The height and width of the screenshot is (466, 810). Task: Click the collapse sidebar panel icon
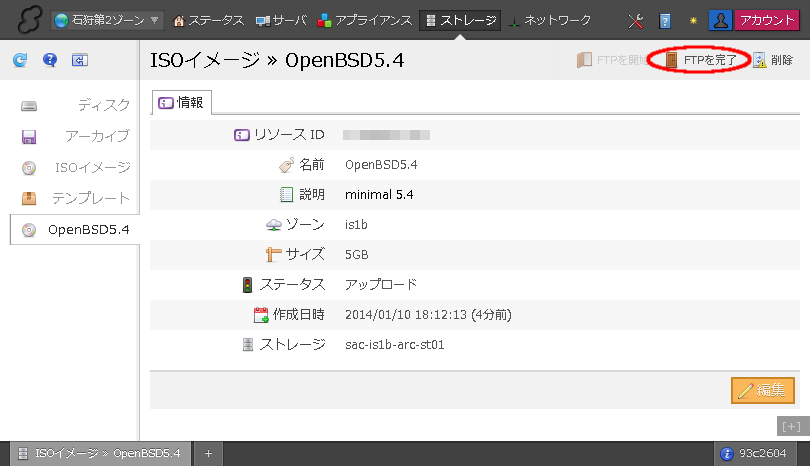point(80,61)
